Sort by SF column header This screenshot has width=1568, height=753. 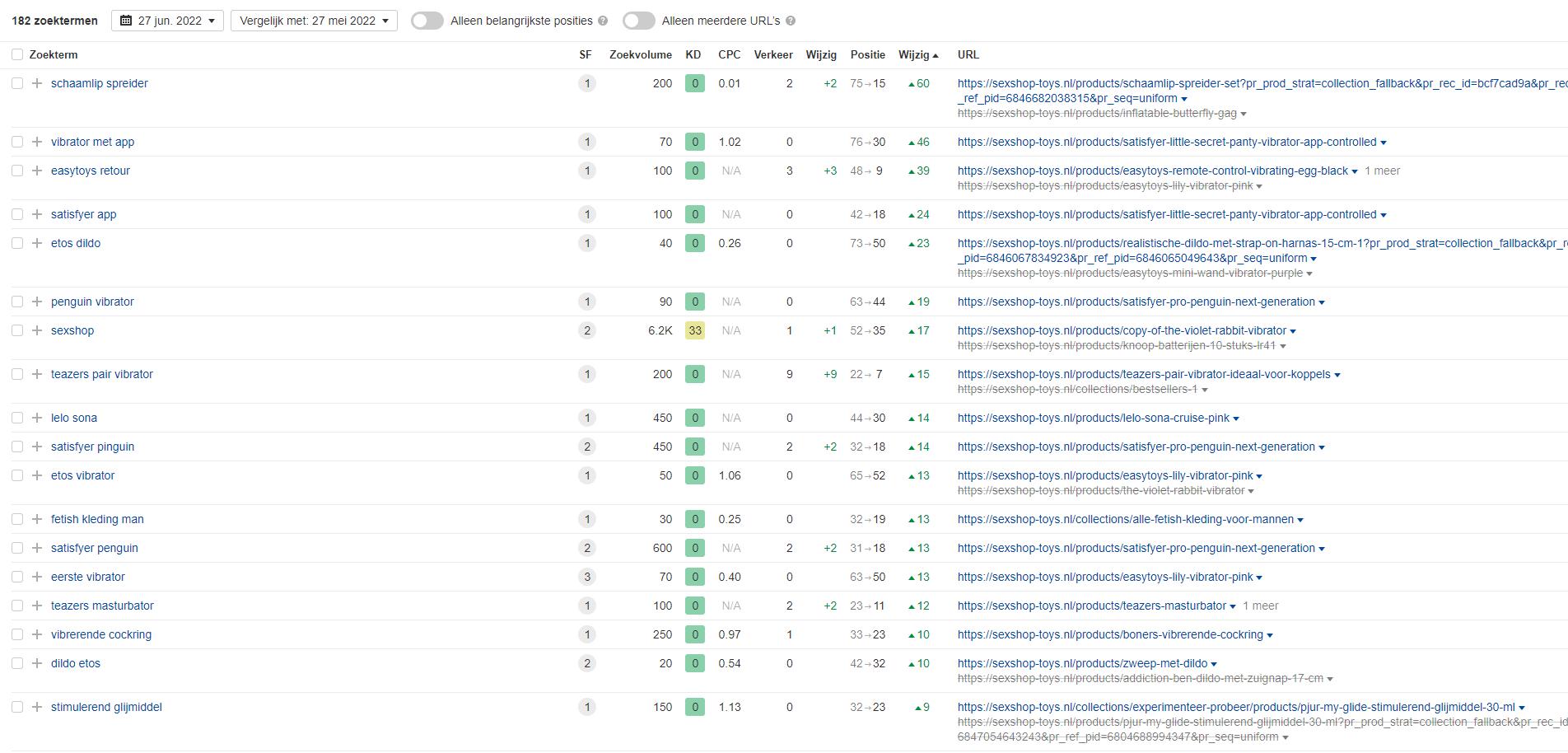pos(586,54)
